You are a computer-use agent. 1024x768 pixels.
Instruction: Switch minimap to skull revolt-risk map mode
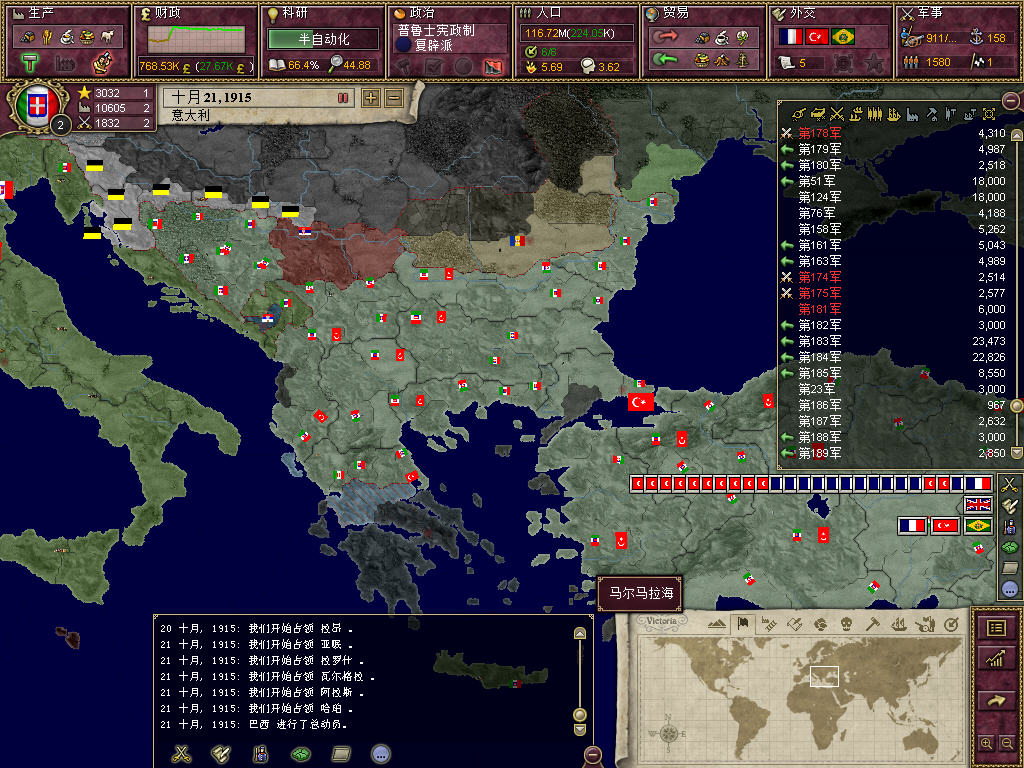pyautogui.click(x=846, y=624)
